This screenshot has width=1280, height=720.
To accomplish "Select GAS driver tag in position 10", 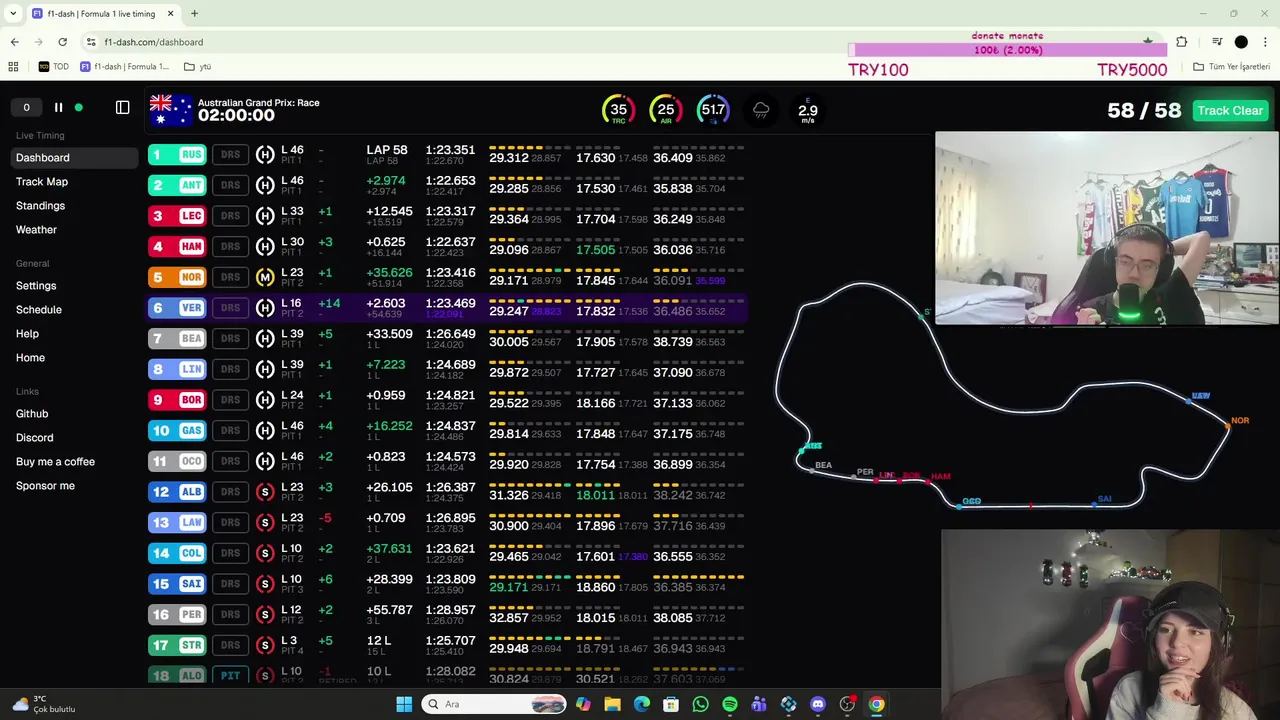I will 178,430.
